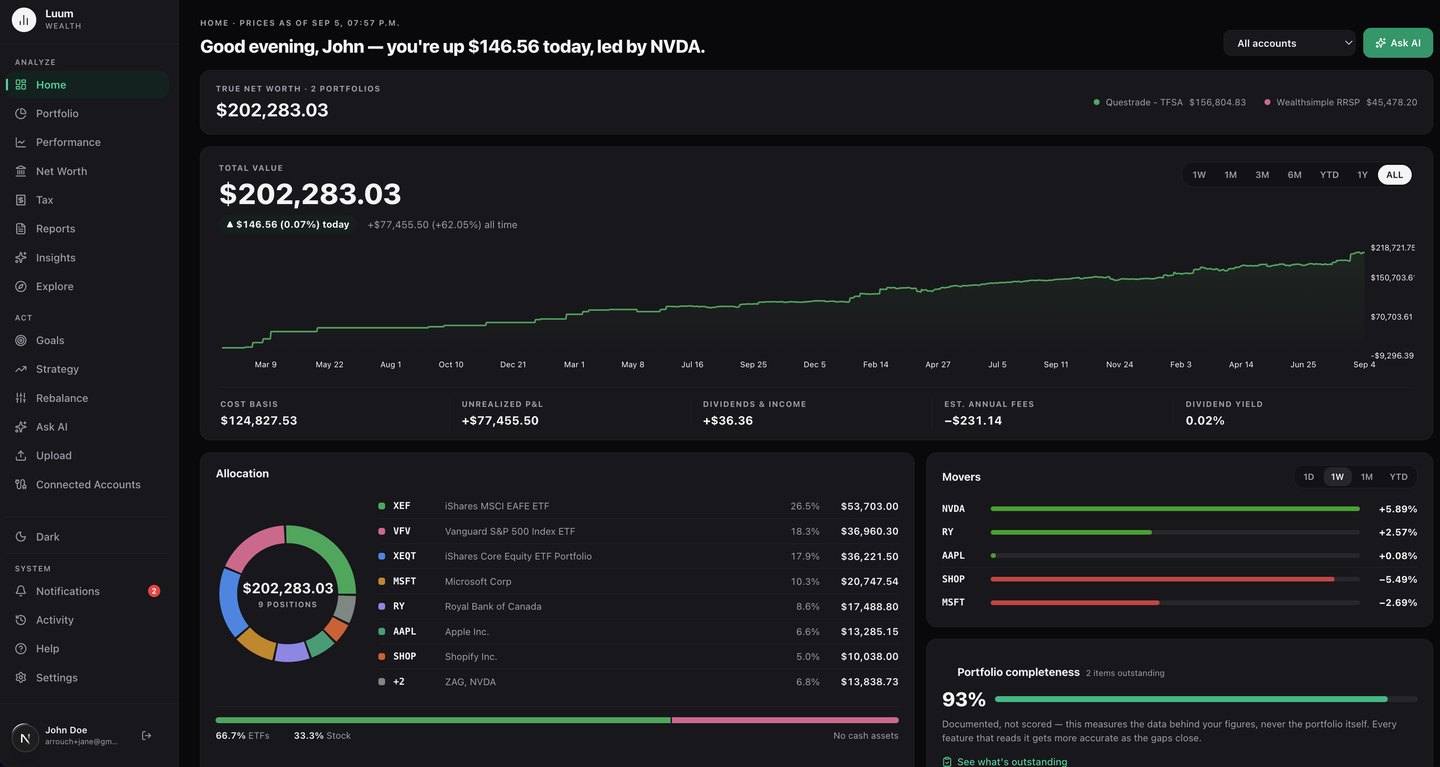Click the Upload icon in sidebar

(21, 455)
